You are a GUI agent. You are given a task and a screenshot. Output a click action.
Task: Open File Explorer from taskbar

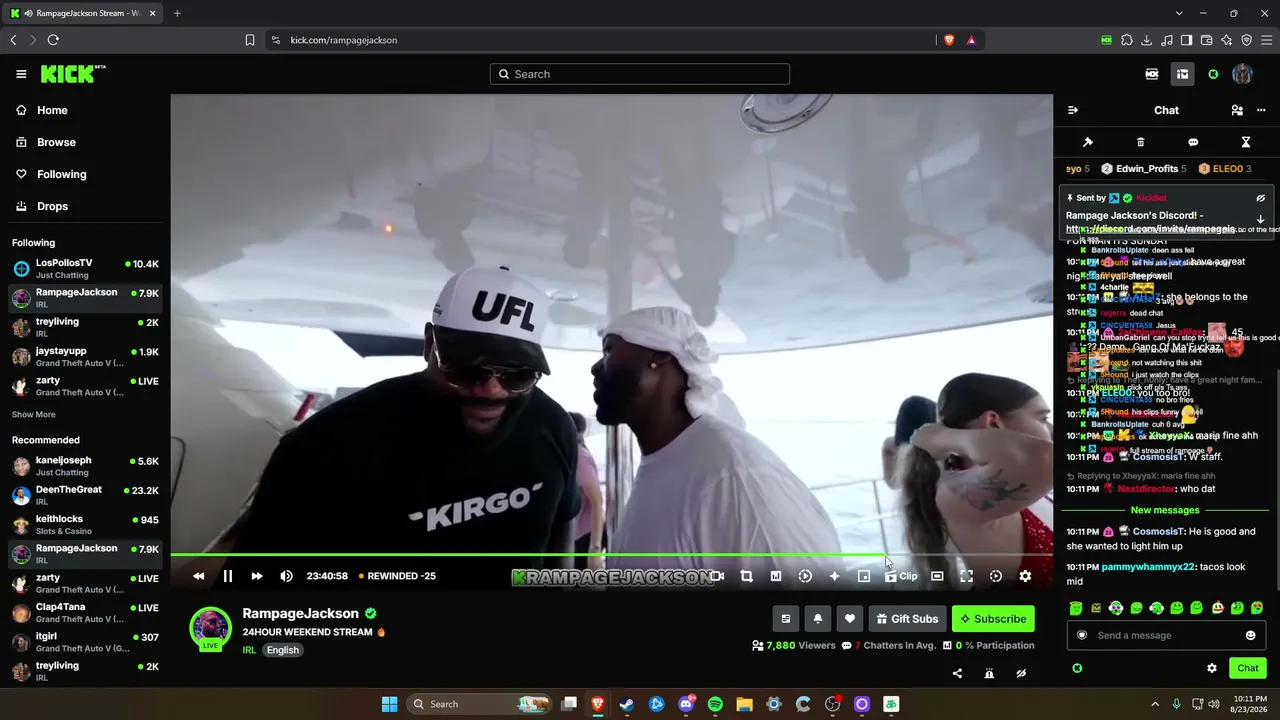coord(744,704)
